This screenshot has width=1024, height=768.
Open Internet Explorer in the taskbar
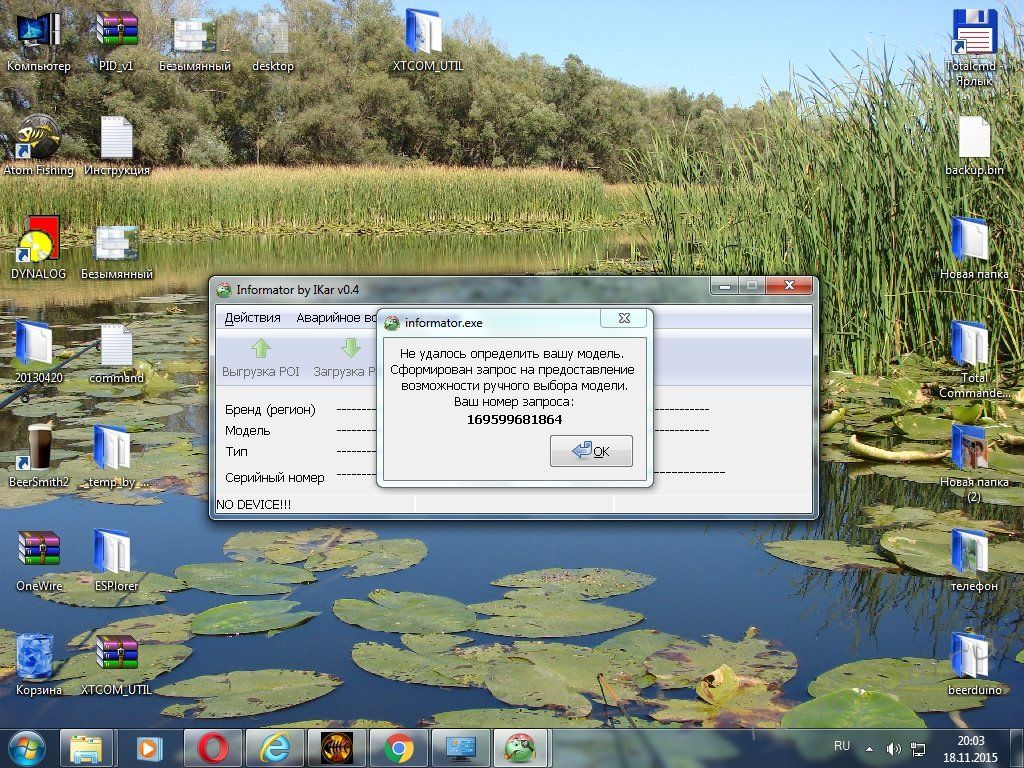[274, 747]
